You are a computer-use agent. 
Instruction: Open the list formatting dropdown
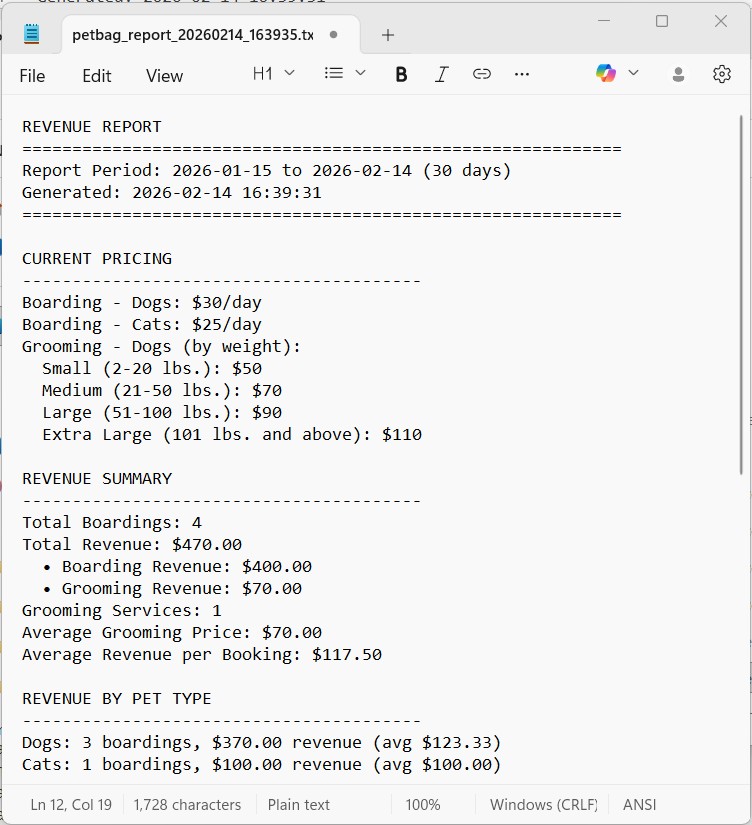pyautogui.click(x=343, y=74)
